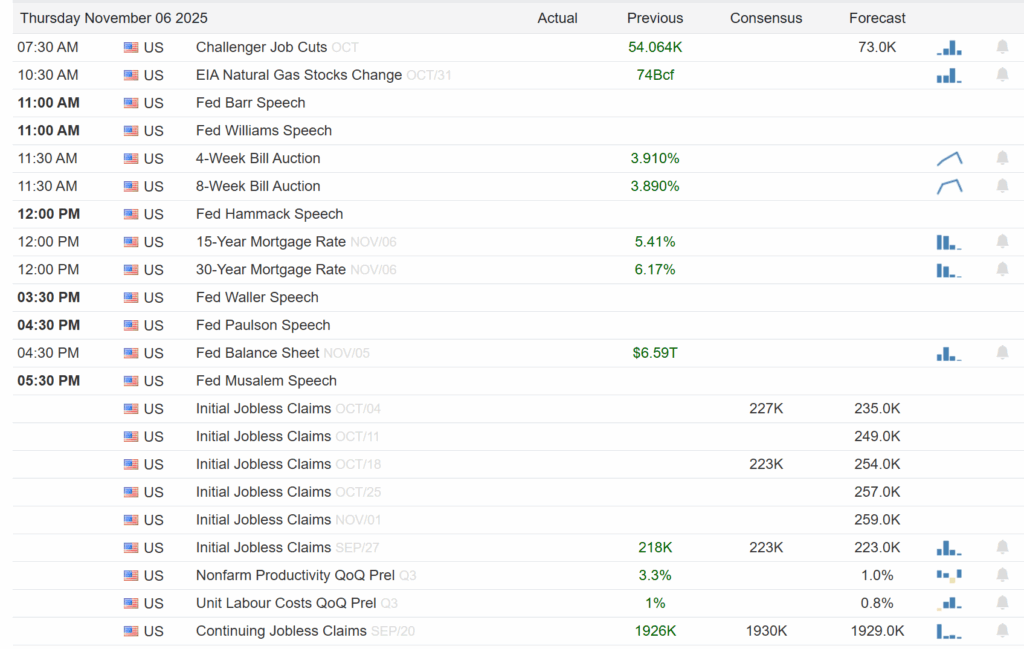View the 4-Week Bill Auction line chart icon
Viewport: 1024px width, 649px height.
(x=949, y=158)
